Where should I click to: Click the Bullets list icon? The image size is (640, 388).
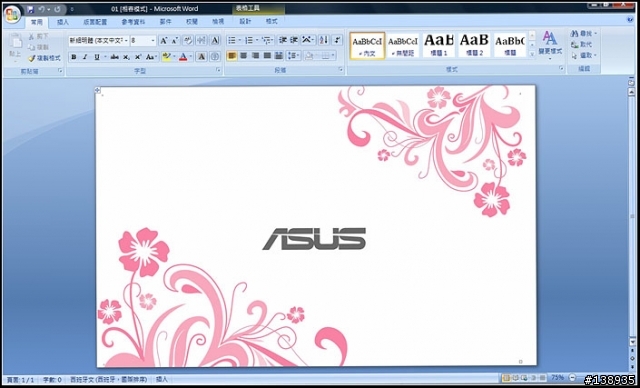(x=231, y=40)
